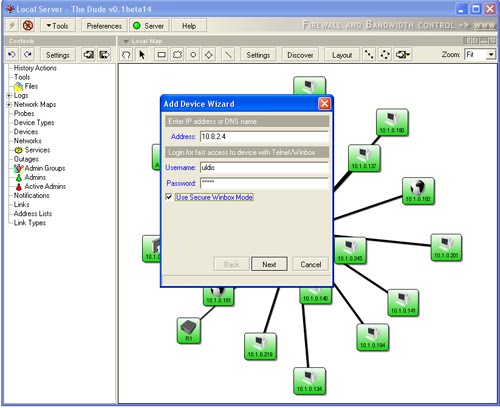Click Next in Add Device Wizard
The height and width of the screenshot is (408, 500).
tap(269, 264)
